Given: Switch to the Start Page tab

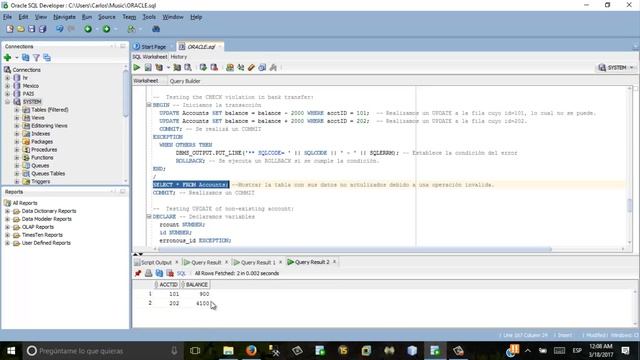Looking at the screenshot, I should [150, 47].
